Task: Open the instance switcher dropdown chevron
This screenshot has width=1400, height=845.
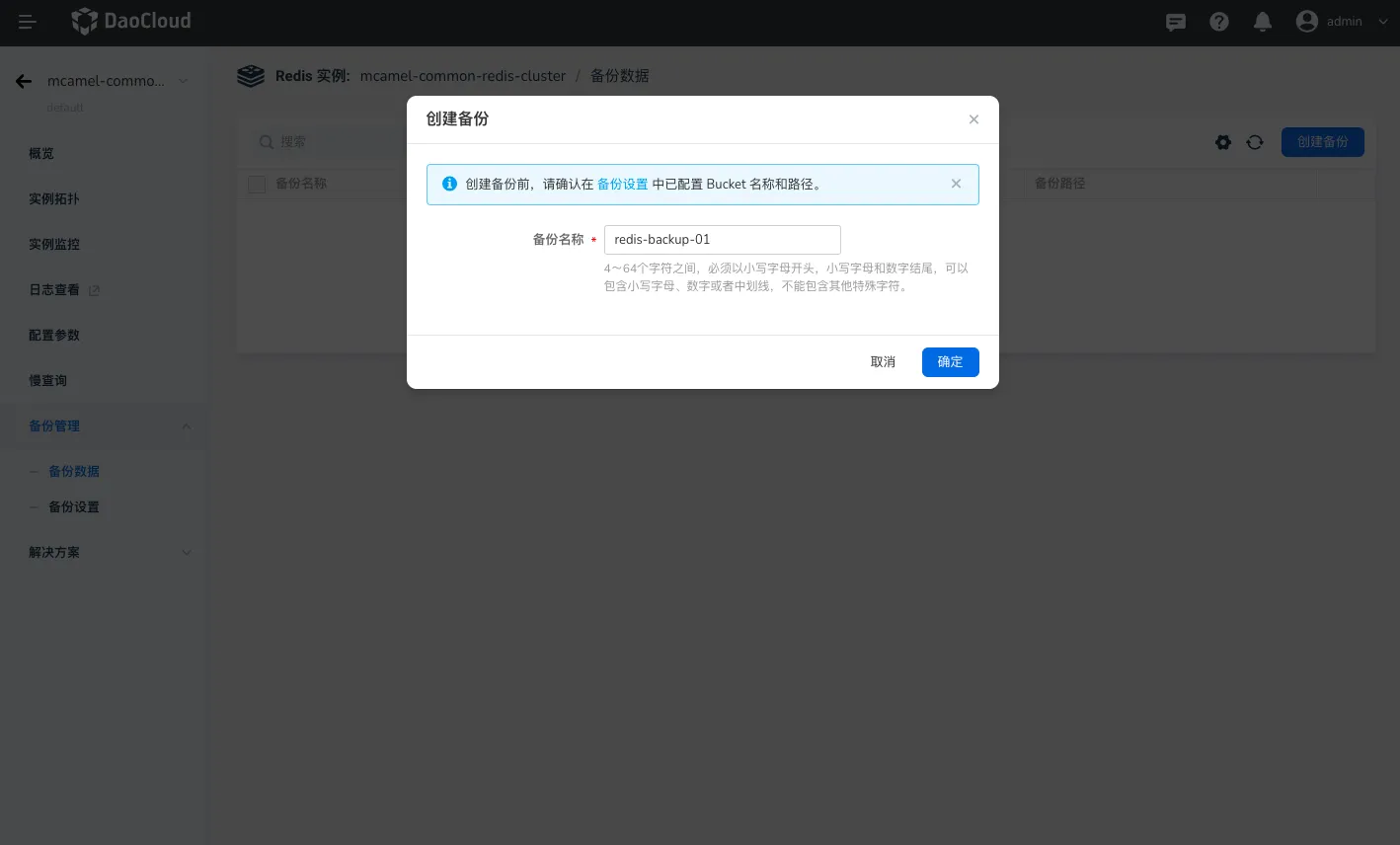Action: click(x=184, y=81)
